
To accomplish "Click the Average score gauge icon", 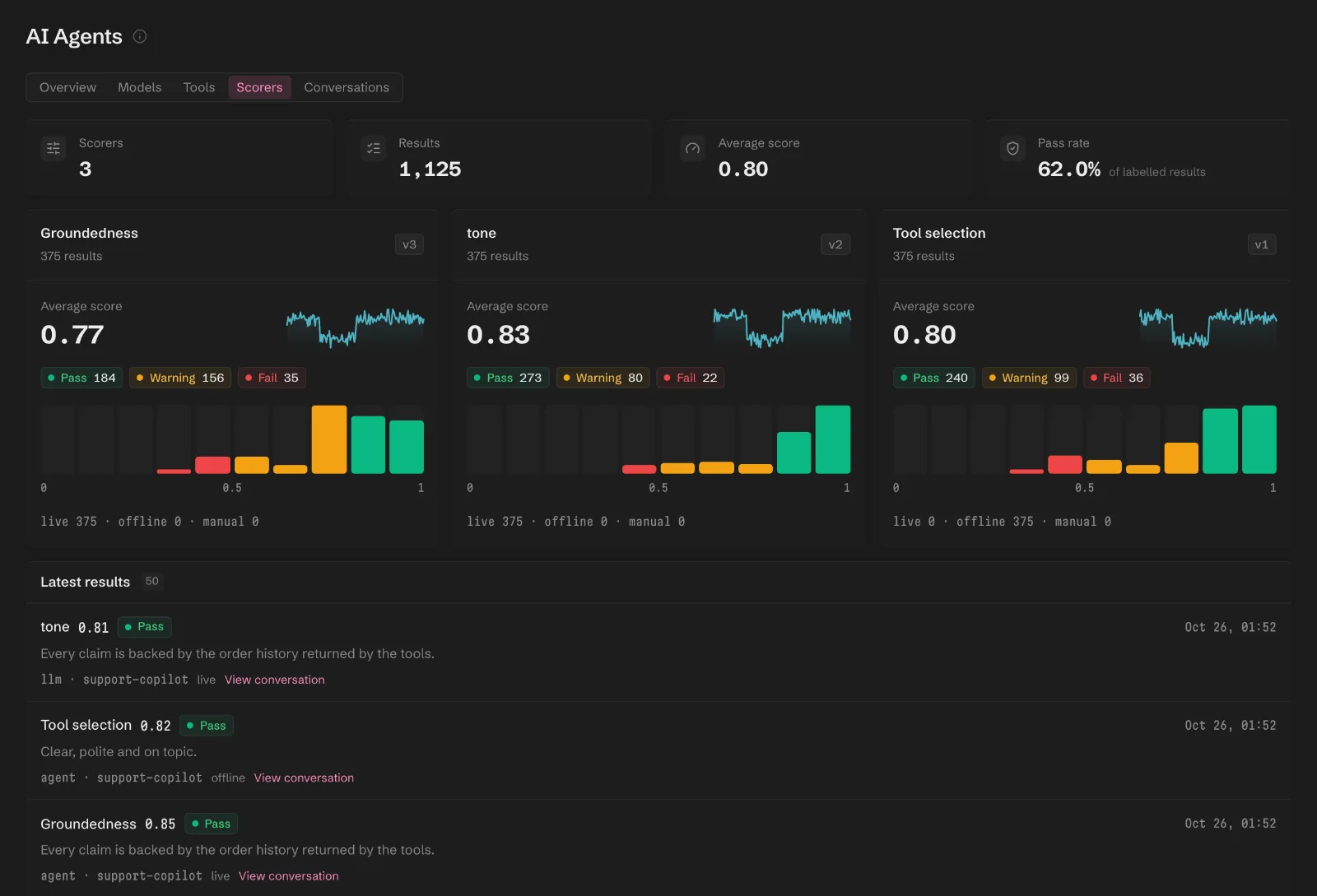I will click(693, 148).
